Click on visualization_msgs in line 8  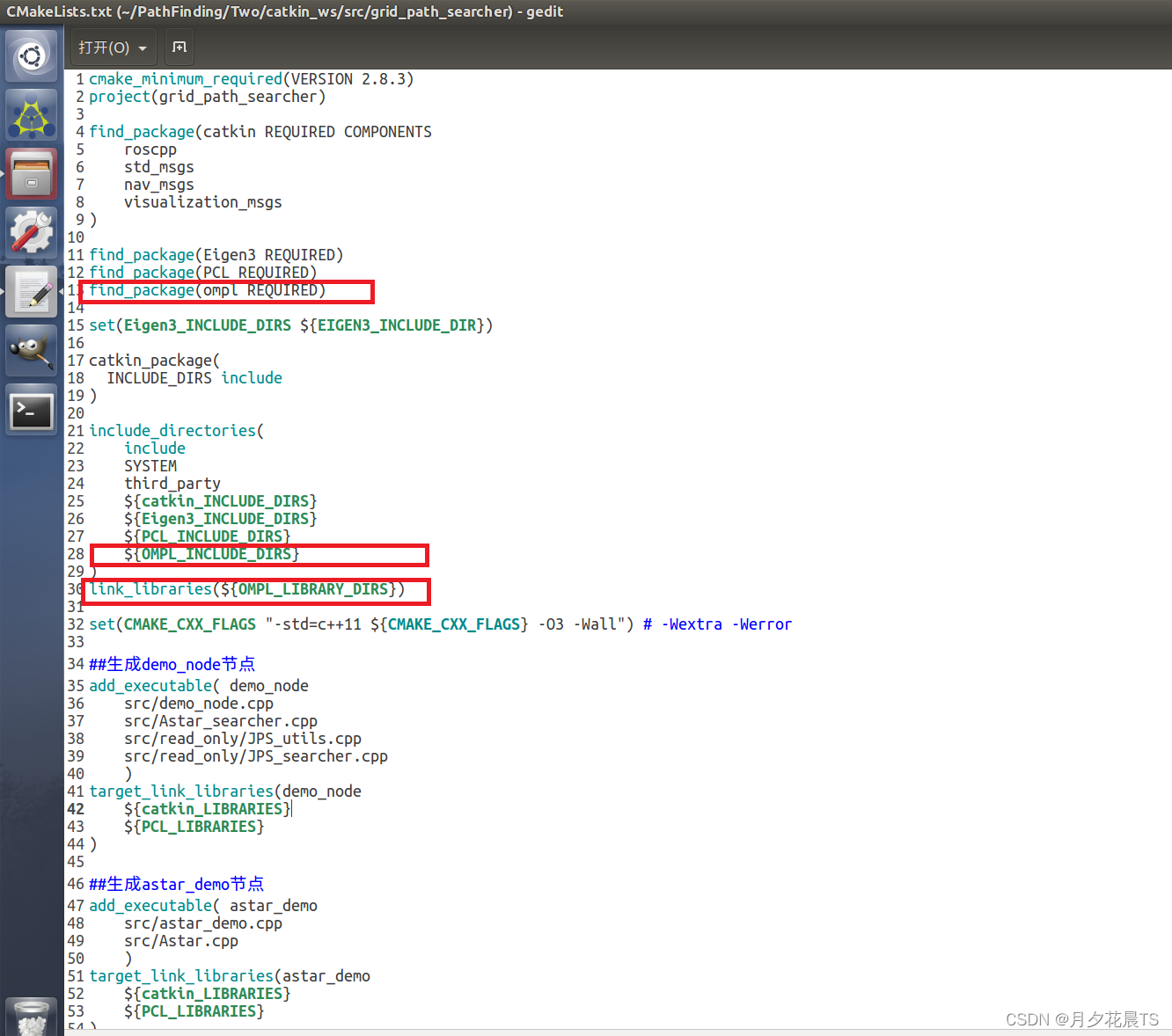tap(203, 202)
